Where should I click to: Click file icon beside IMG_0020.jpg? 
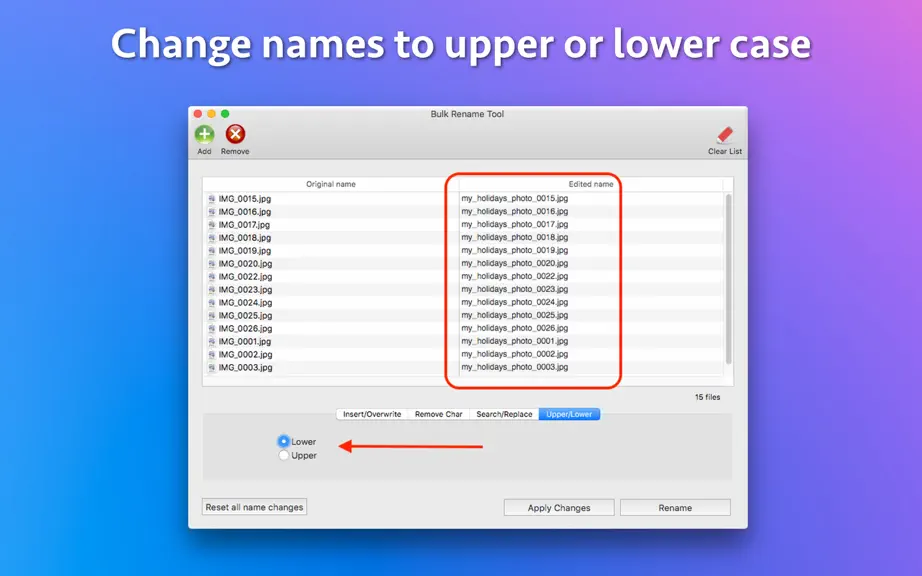coord(212,263)
